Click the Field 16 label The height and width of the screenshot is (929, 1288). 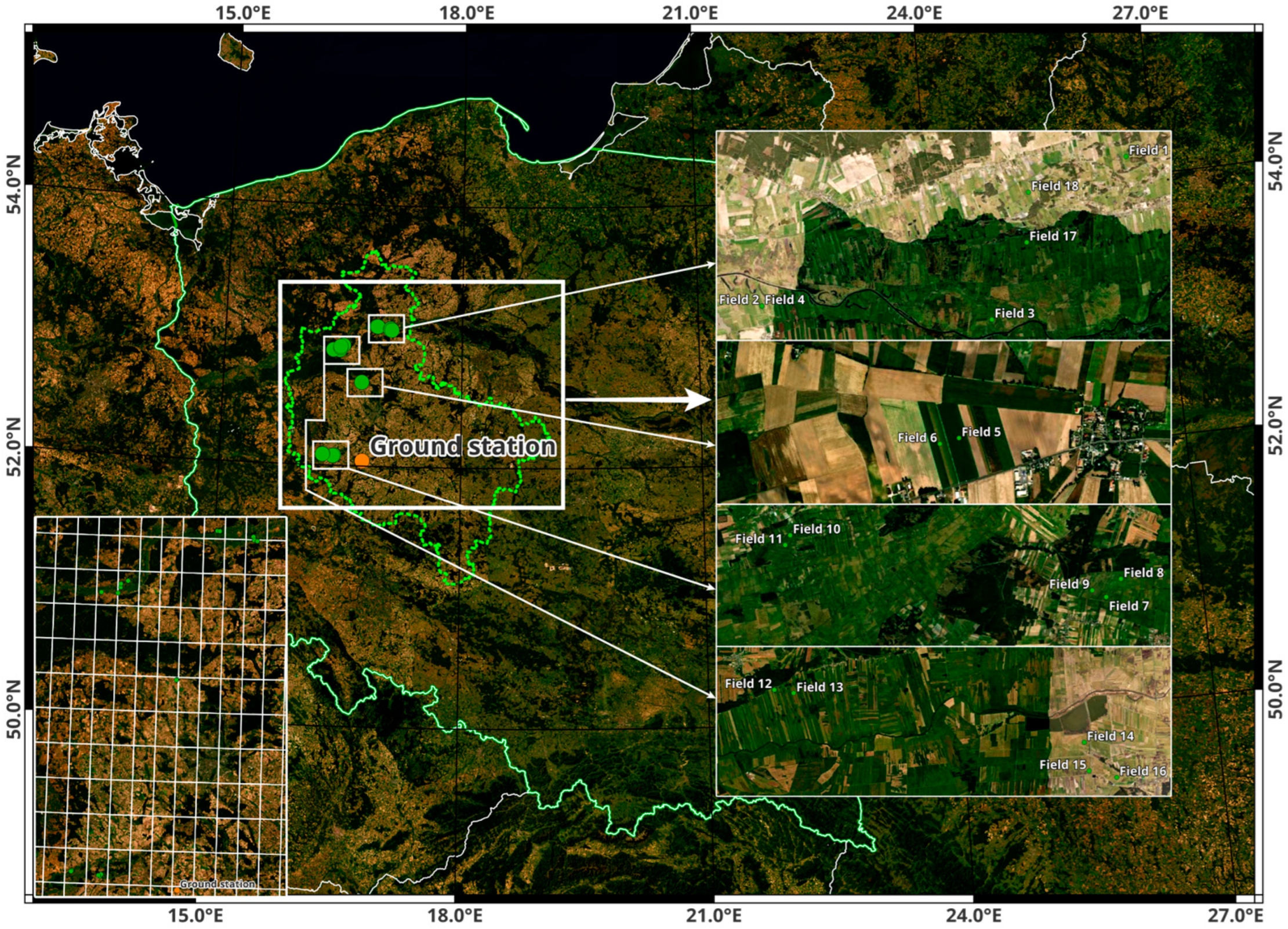(1142, 771)
